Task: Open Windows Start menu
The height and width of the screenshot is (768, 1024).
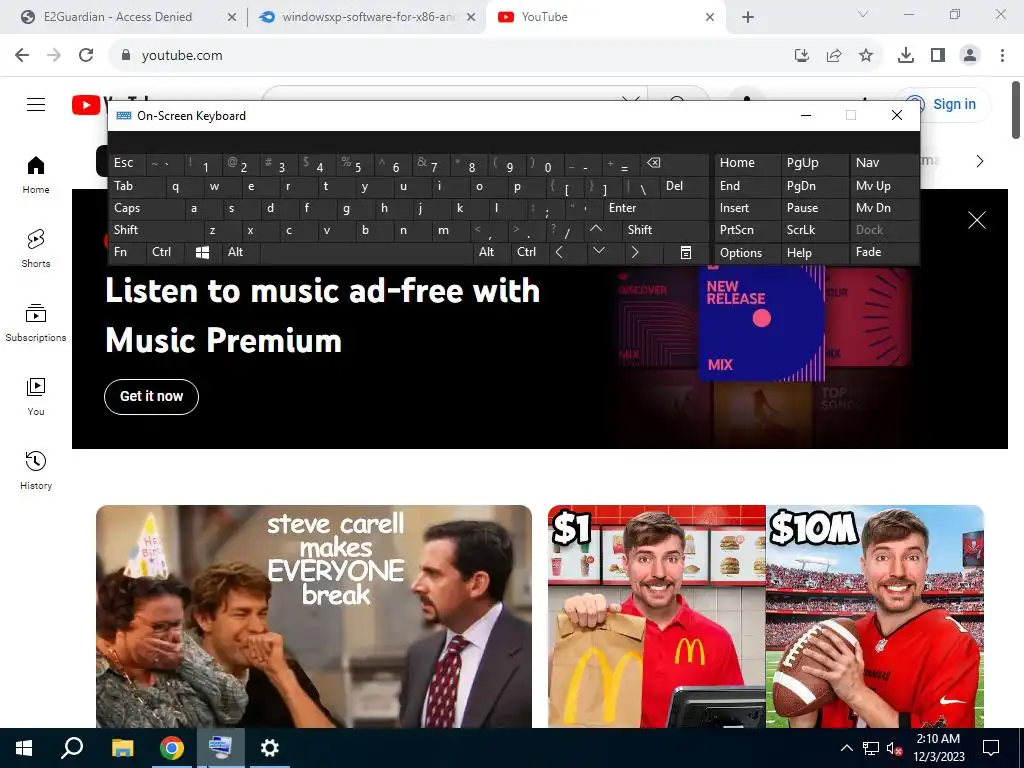Action: click(24, 748)
